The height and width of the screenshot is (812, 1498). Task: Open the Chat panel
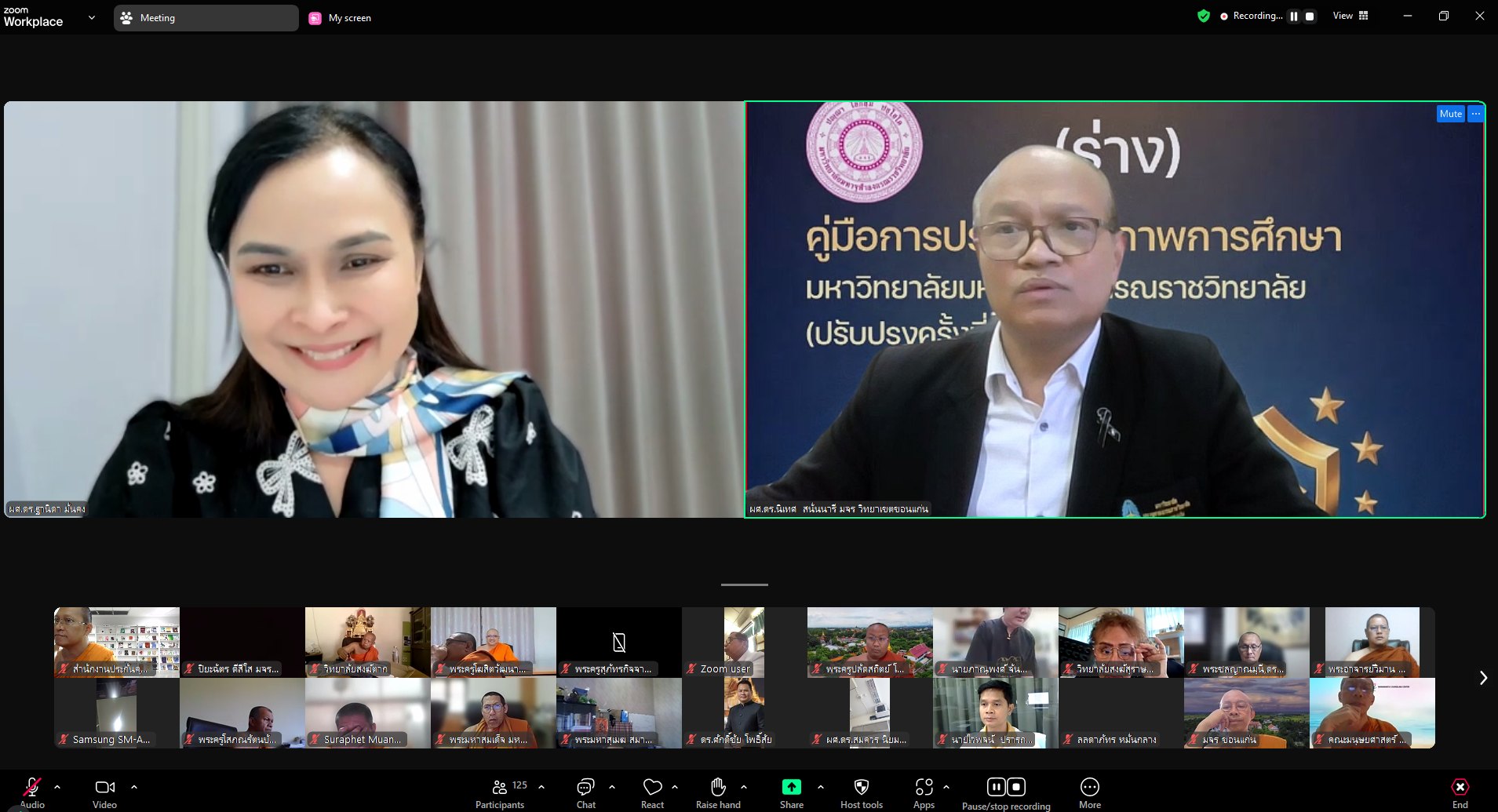pyautogui.click(x=585, y=787)
